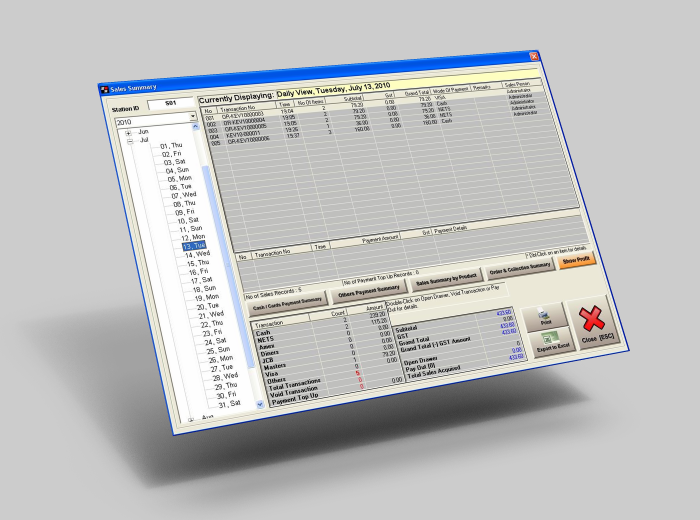Select 01, Thu in the date tree
This screenshot has height=520, width=700.
tap(171, 146)
